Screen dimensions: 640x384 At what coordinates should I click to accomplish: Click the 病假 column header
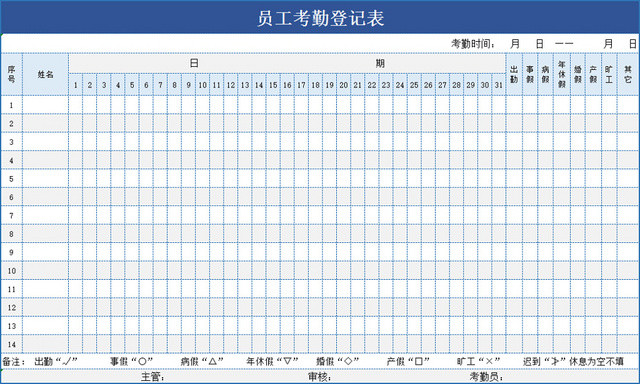545,74
